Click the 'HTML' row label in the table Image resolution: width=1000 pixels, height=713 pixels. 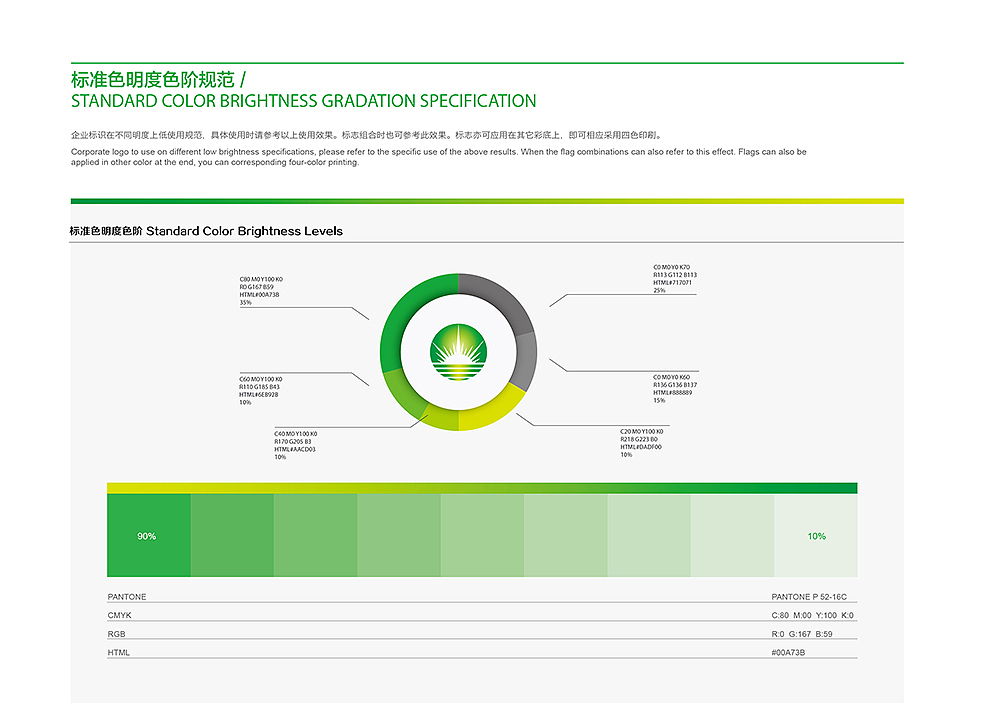coord(118,652)
